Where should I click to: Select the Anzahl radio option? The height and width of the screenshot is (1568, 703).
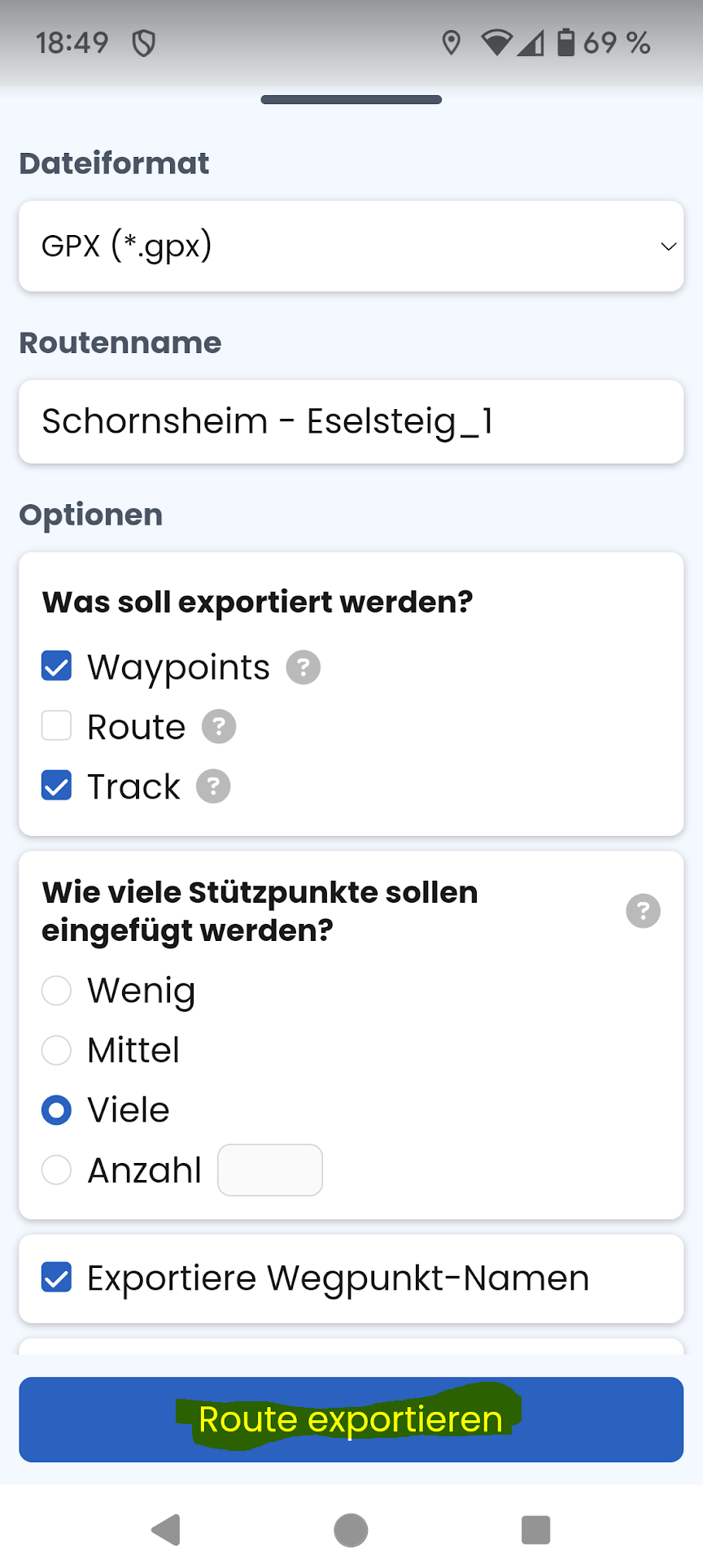click(x=56, y=1170)
